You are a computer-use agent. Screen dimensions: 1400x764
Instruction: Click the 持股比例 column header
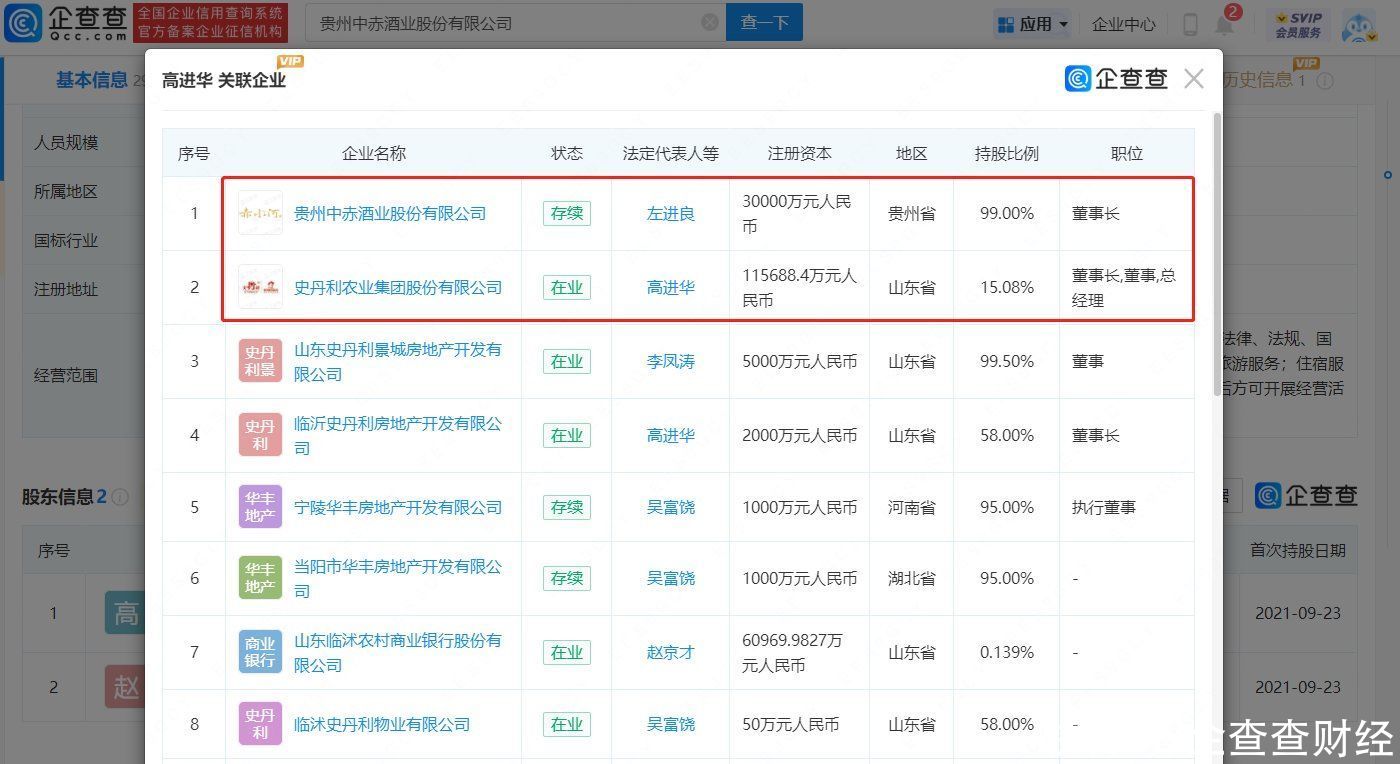[x=1007, y=153]
